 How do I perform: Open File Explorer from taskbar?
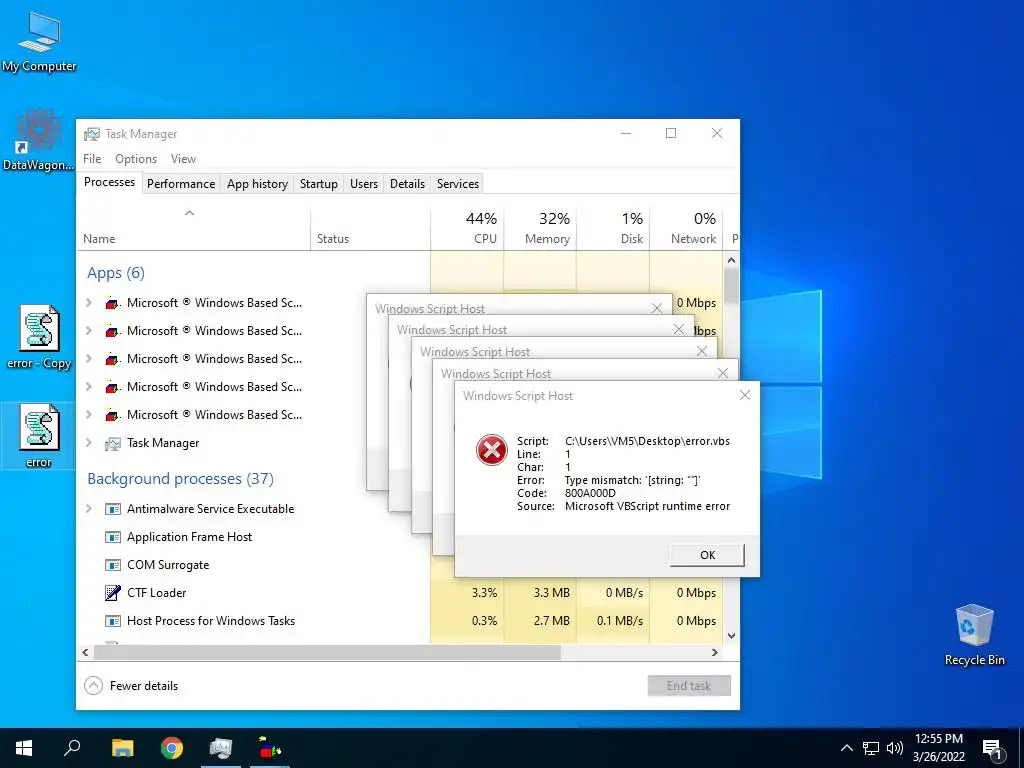(122, 748)
